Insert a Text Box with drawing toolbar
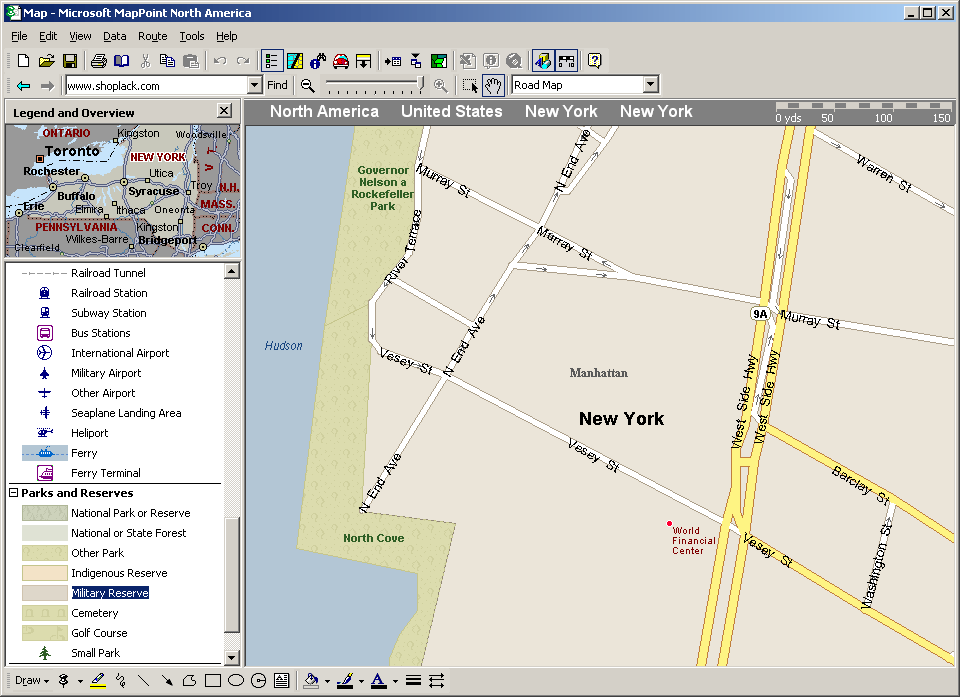Image resolution: width=960 pixels, height=697 pixels. [282, 680]
